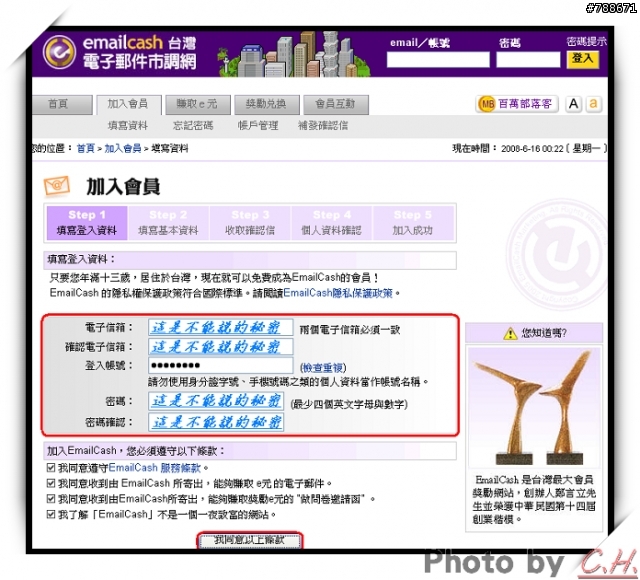Image resolution: width=640 pixels, height=580 pixels.
Task: Toggle the 不是一個一夜致富的網站 checkbox
Action: pos(51,514)
